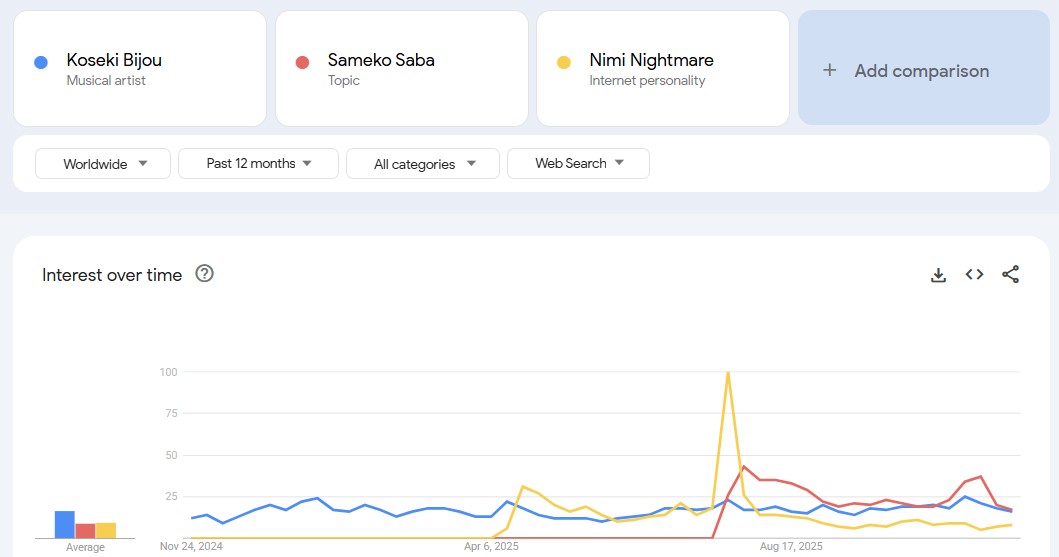Viewport: 1059px width, 557px height.
Task: Open the help icon beside Interest over time
Action: (204, 274)
